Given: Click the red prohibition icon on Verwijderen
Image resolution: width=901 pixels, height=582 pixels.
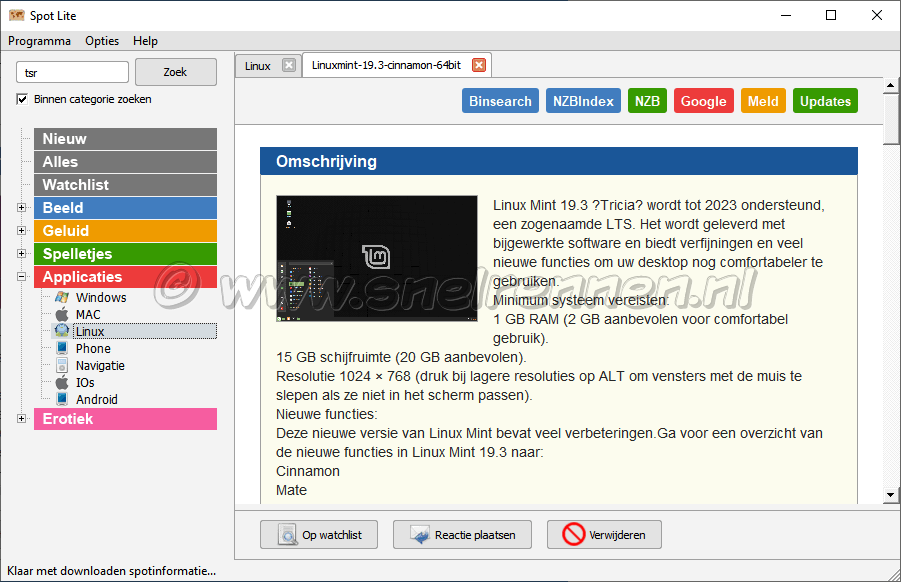Looking at the screenshot, I should click(x=573, y=534).
